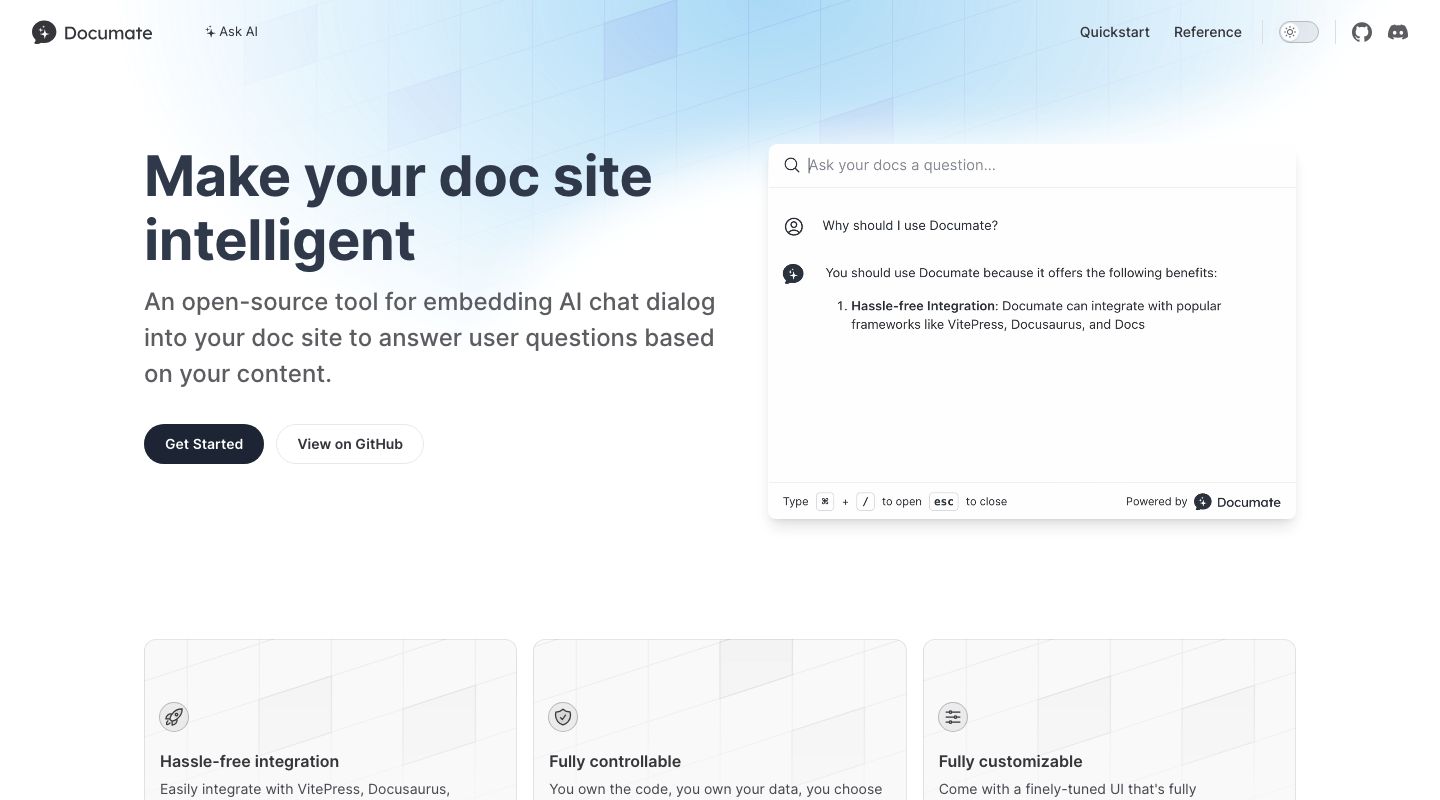Select the 'Fully customizable' card heading

(x=1010, y=761)
